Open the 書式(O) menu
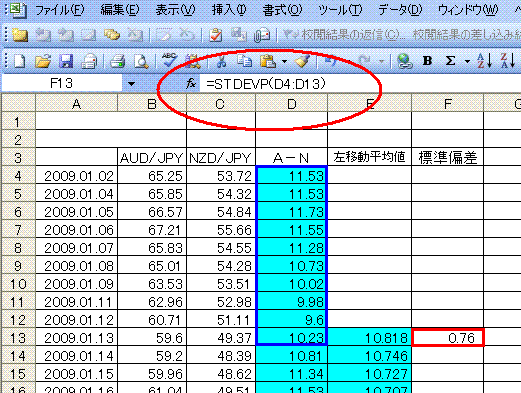 pos(282,10)
